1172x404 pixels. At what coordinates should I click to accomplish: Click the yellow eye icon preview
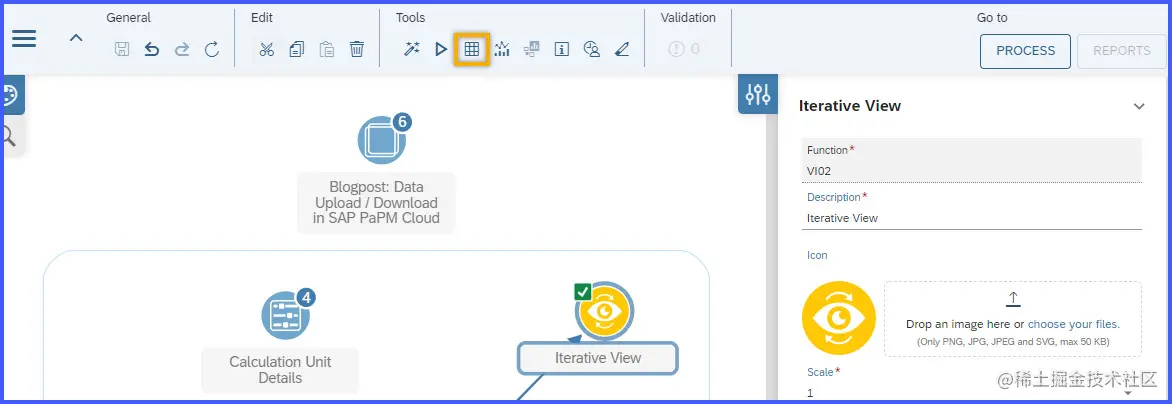[x=839, y=317]
